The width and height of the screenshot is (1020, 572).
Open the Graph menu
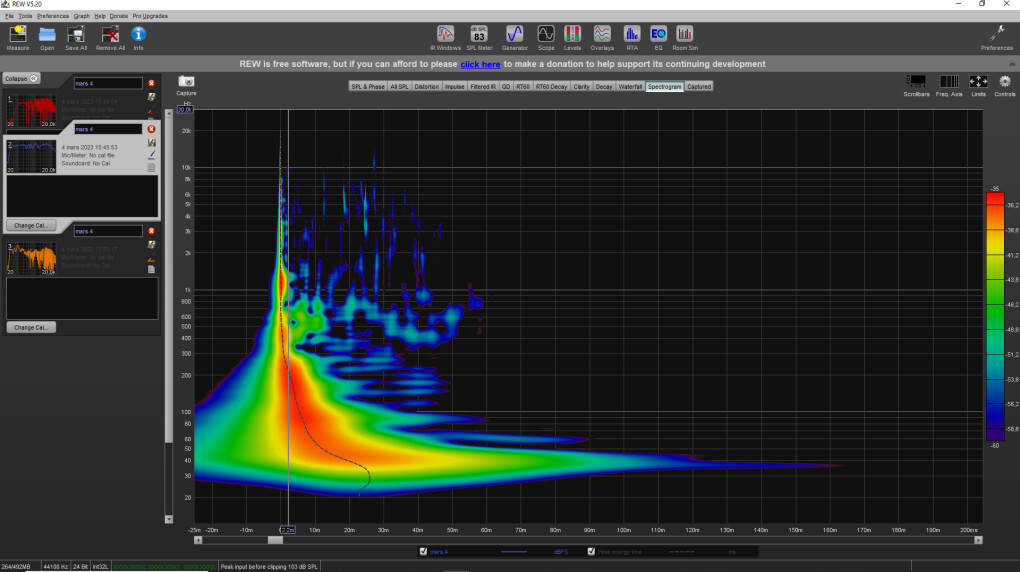81,16
